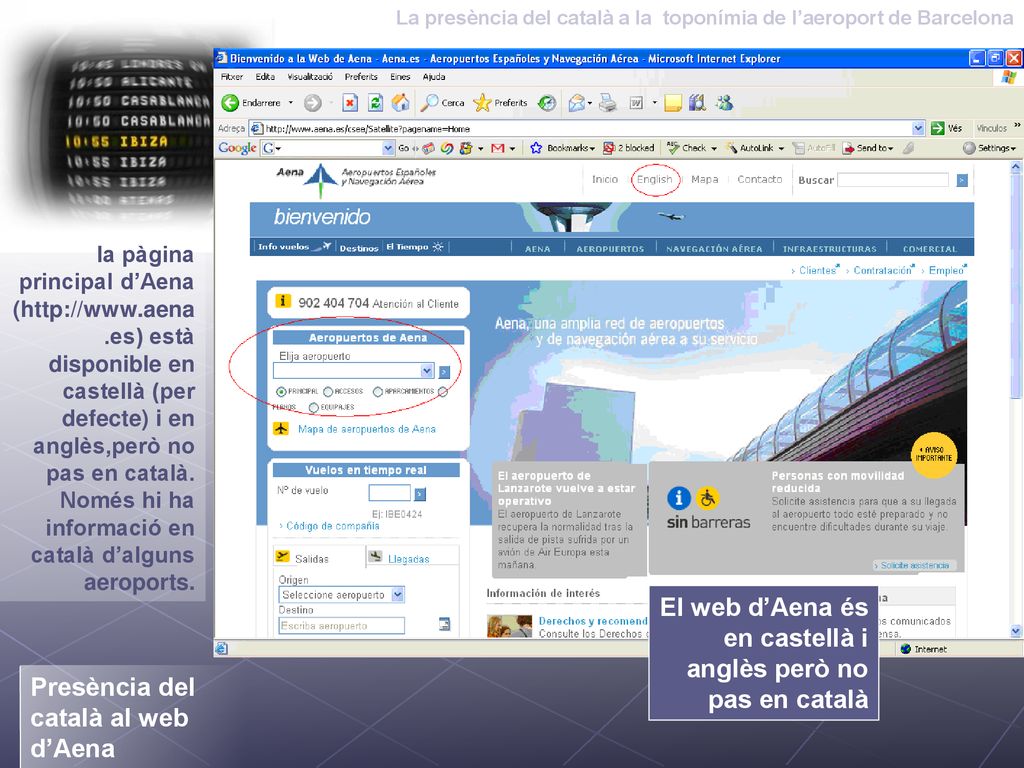
Task: Open the Google search box dropdown
Action: click(x=388, y=148)
